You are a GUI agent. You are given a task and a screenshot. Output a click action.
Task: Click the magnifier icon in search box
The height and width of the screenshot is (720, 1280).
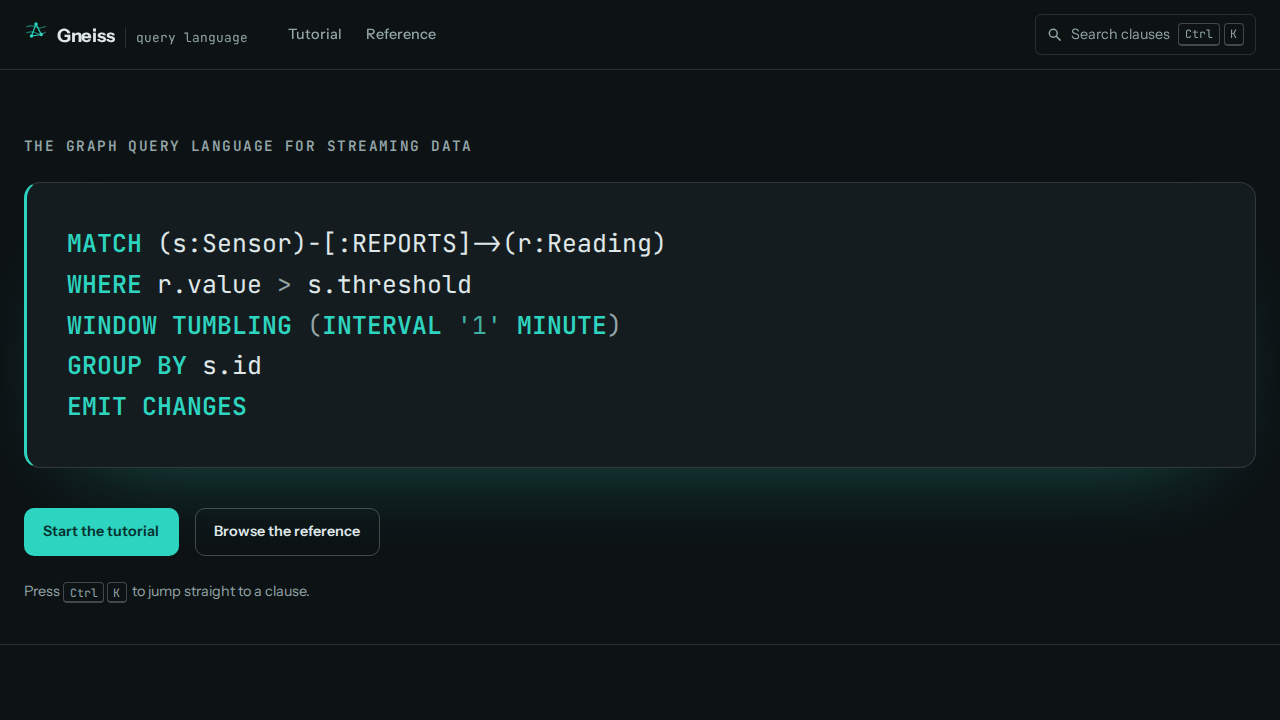[1054, 35]
